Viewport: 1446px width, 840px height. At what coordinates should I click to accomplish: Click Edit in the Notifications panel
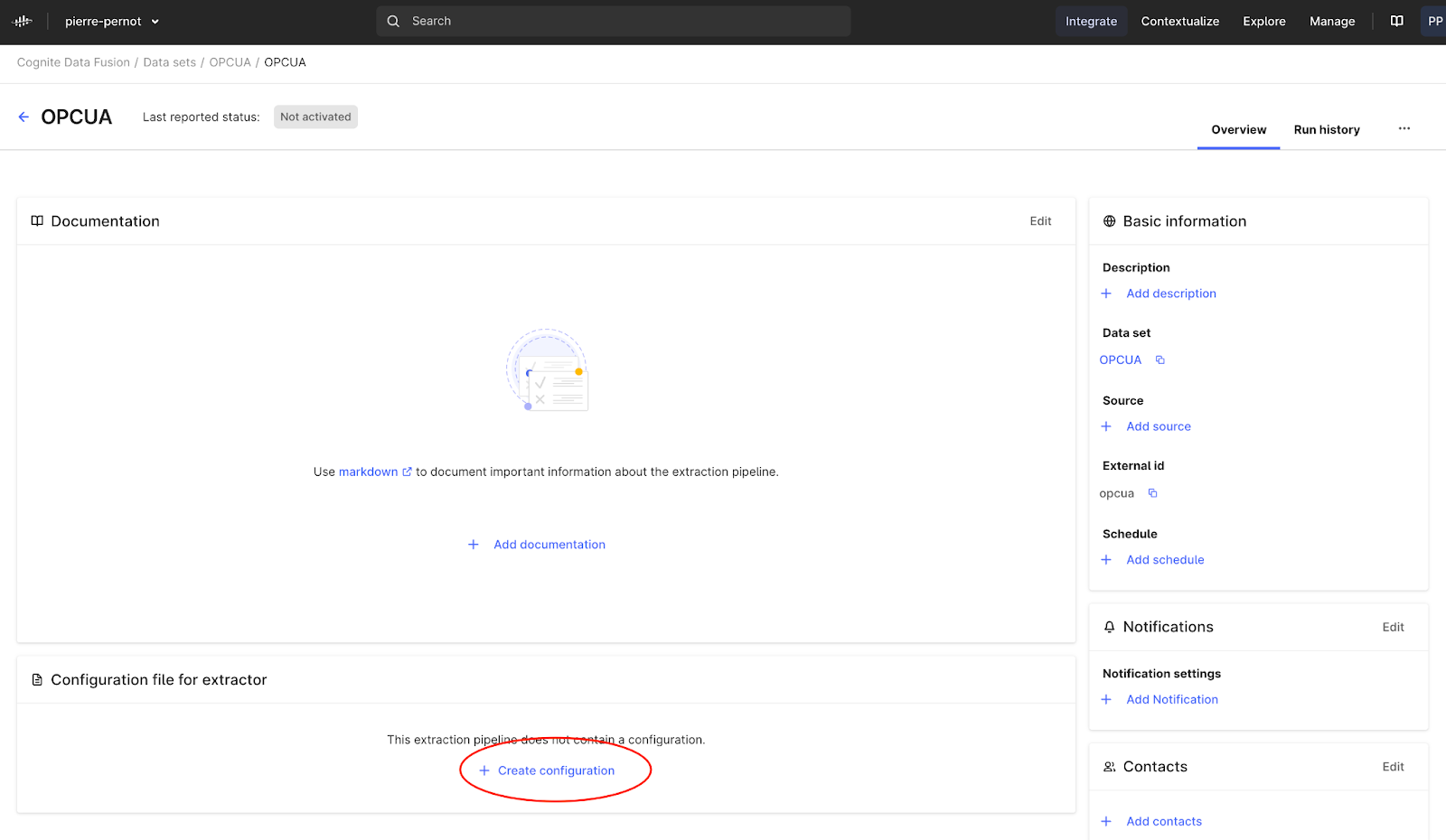click(1393, 627)
